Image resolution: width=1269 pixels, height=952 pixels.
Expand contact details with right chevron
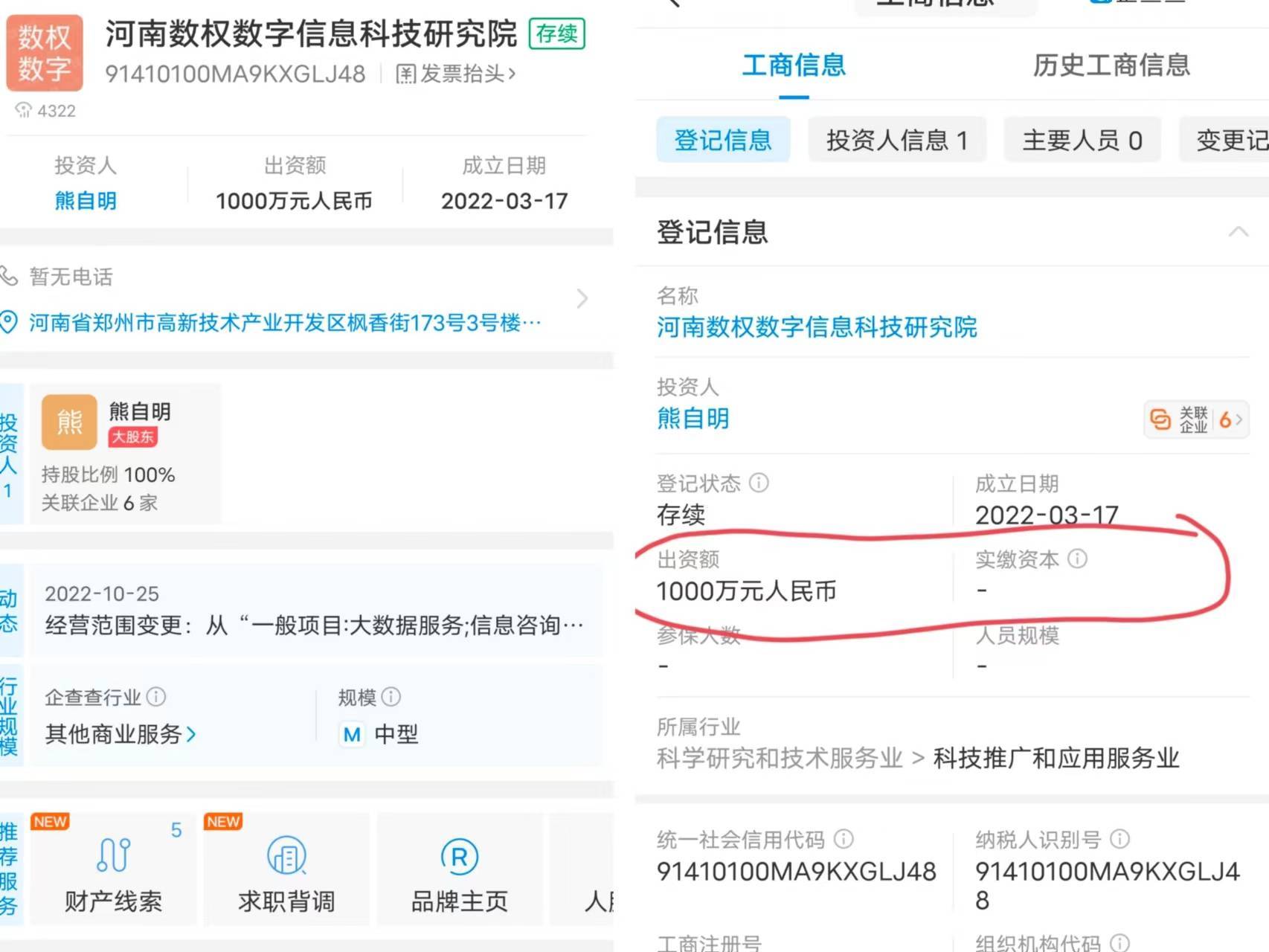pos(582,299)
